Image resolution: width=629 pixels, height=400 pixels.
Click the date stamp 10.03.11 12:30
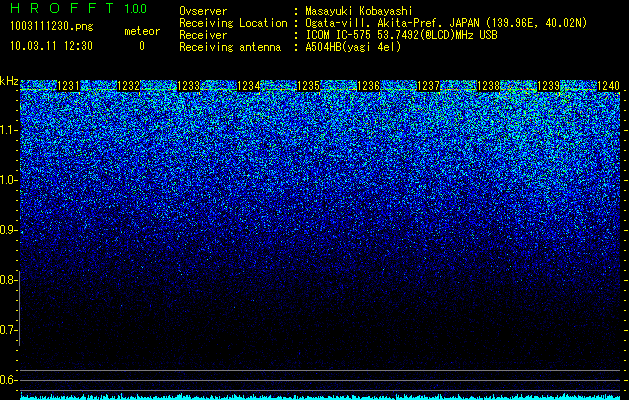[51, 46]
